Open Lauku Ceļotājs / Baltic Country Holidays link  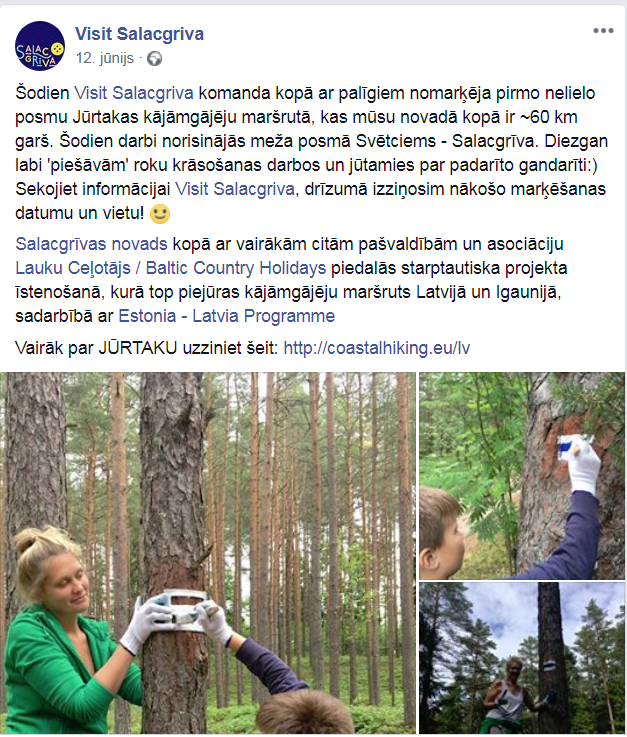(x=171, y=268)
